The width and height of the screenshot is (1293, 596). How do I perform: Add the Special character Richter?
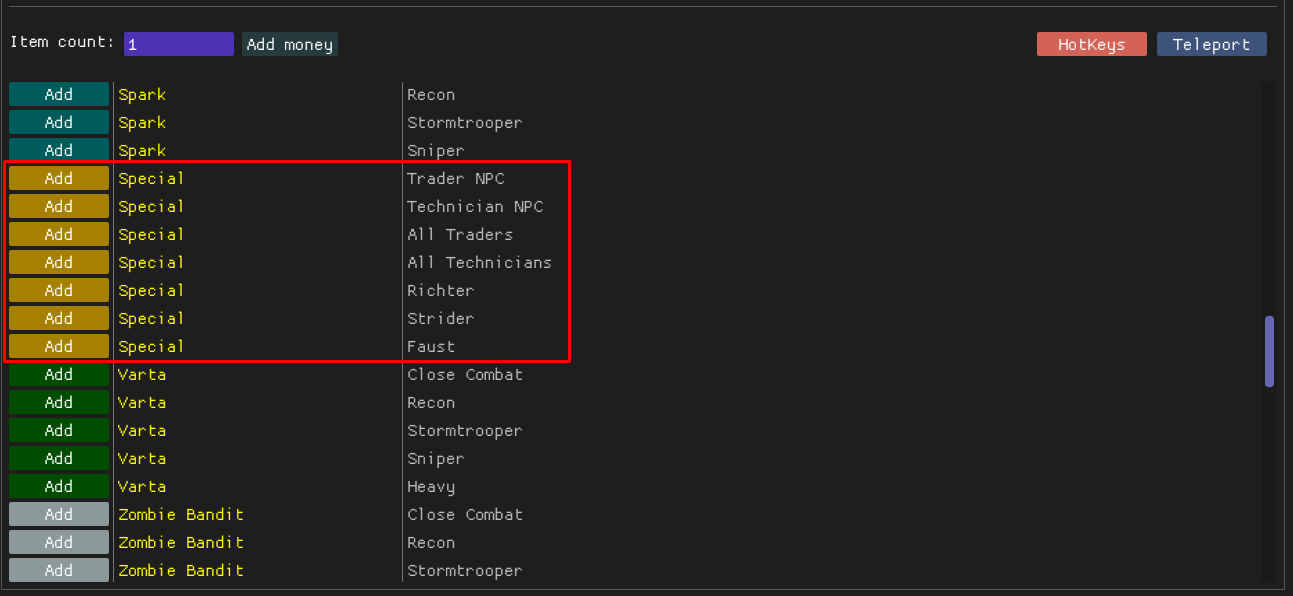point(59,291)
